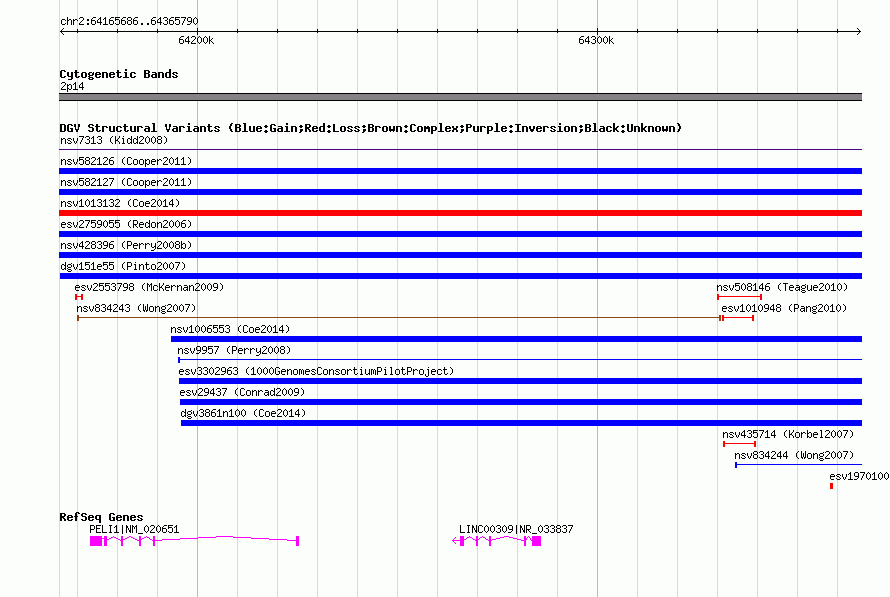The height and width of the screenshot is (597, 890).
Task: Open variant nsv428396 (Perry2008b) label
Action: [126, 245]
